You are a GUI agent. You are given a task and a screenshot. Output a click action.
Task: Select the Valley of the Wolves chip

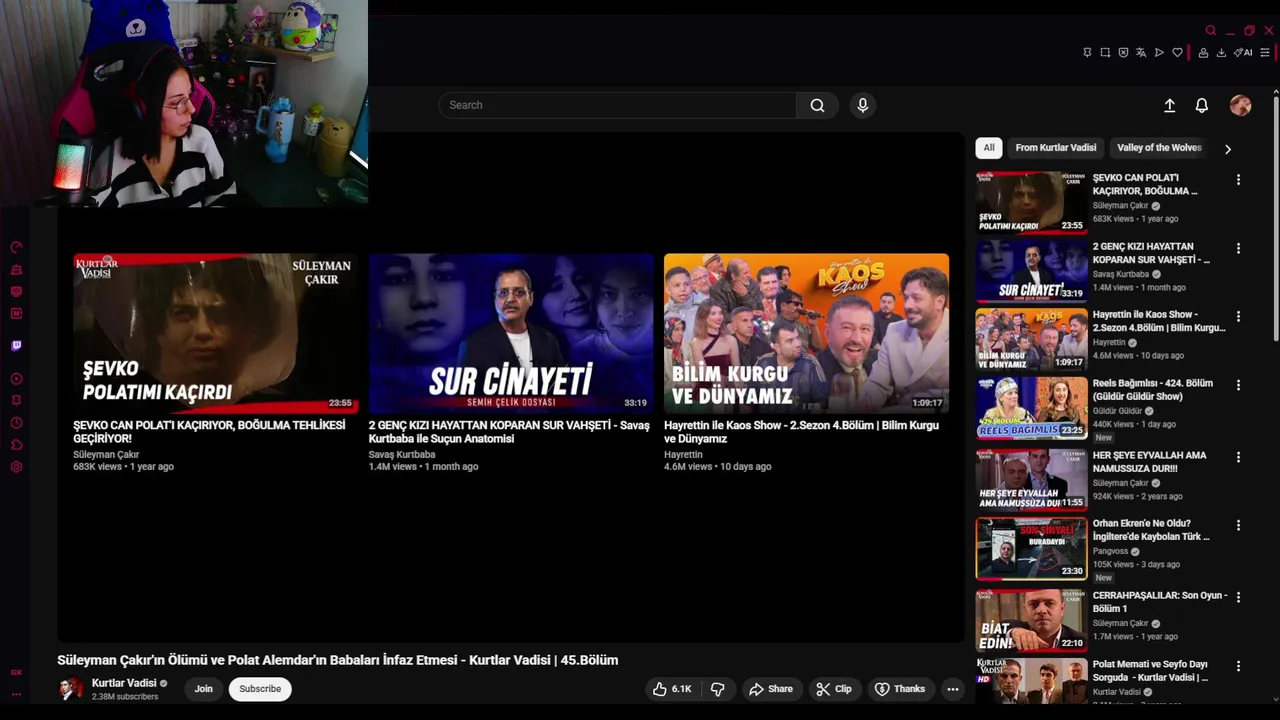click(x=1159, y=148)
